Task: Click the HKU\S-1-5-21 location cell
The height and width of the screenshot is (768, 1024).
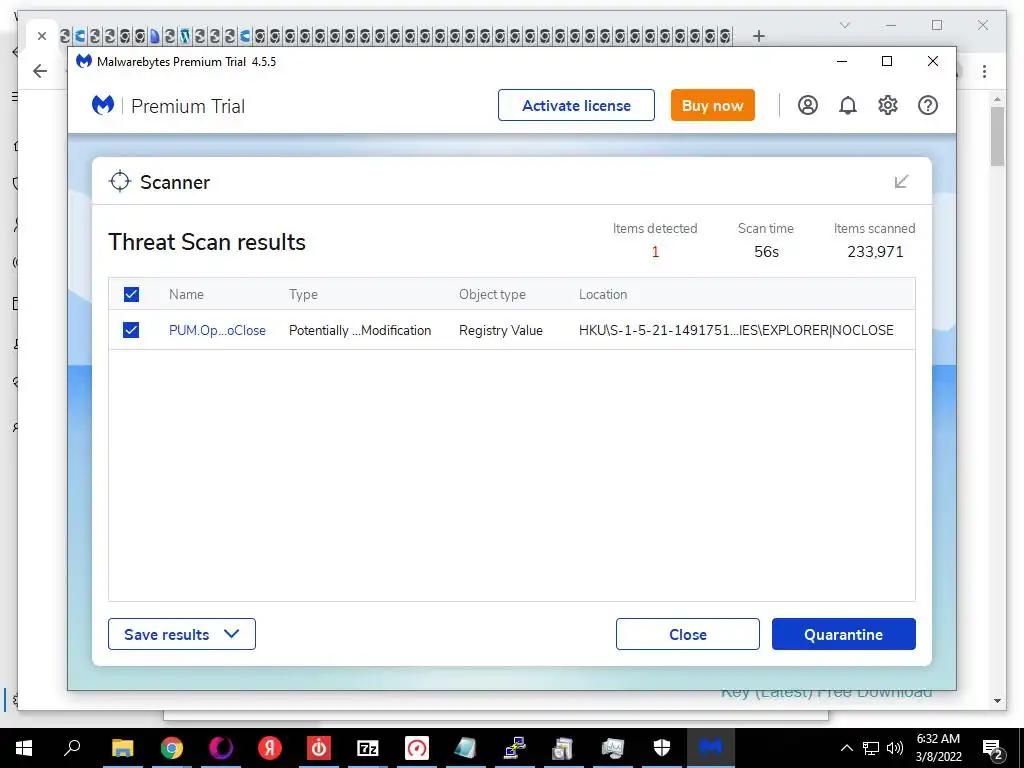Action: pyautogui.click(x=736, y=330)
